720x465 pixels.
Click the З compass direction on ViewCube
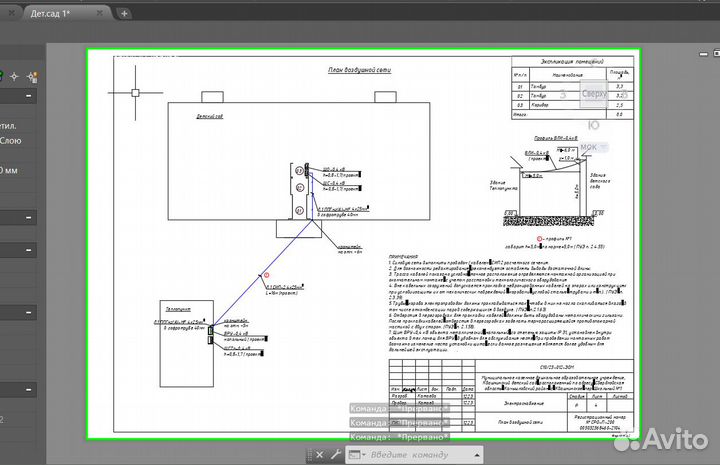point(563,94)
